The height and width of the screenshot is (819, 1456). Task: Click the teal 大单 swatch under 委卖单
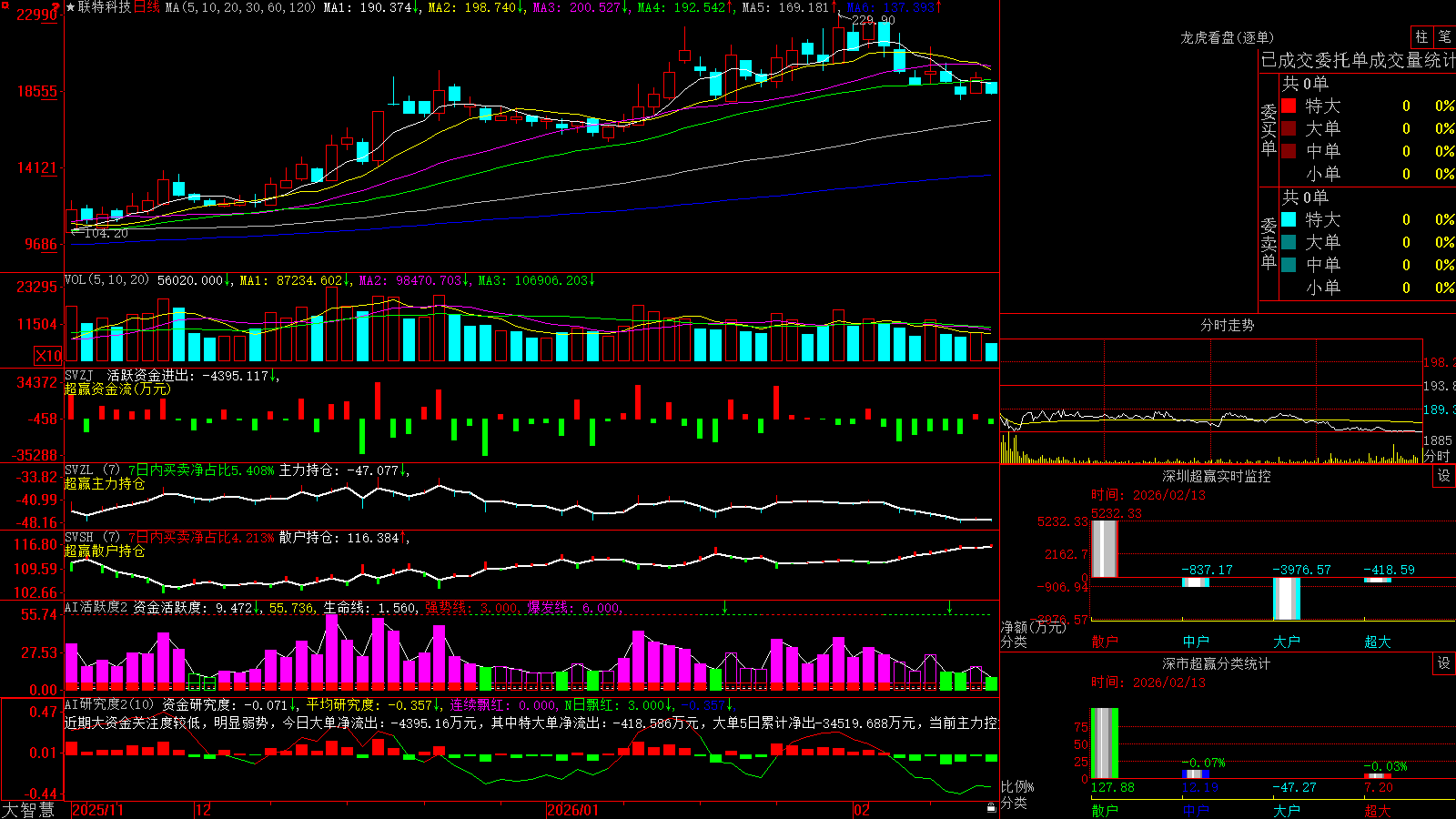pos(1289,242)
